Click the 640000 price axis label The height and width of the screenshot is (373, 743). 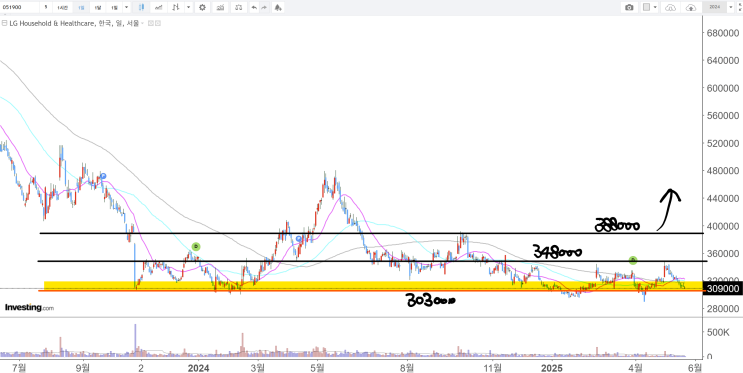(x=722, y=61)
